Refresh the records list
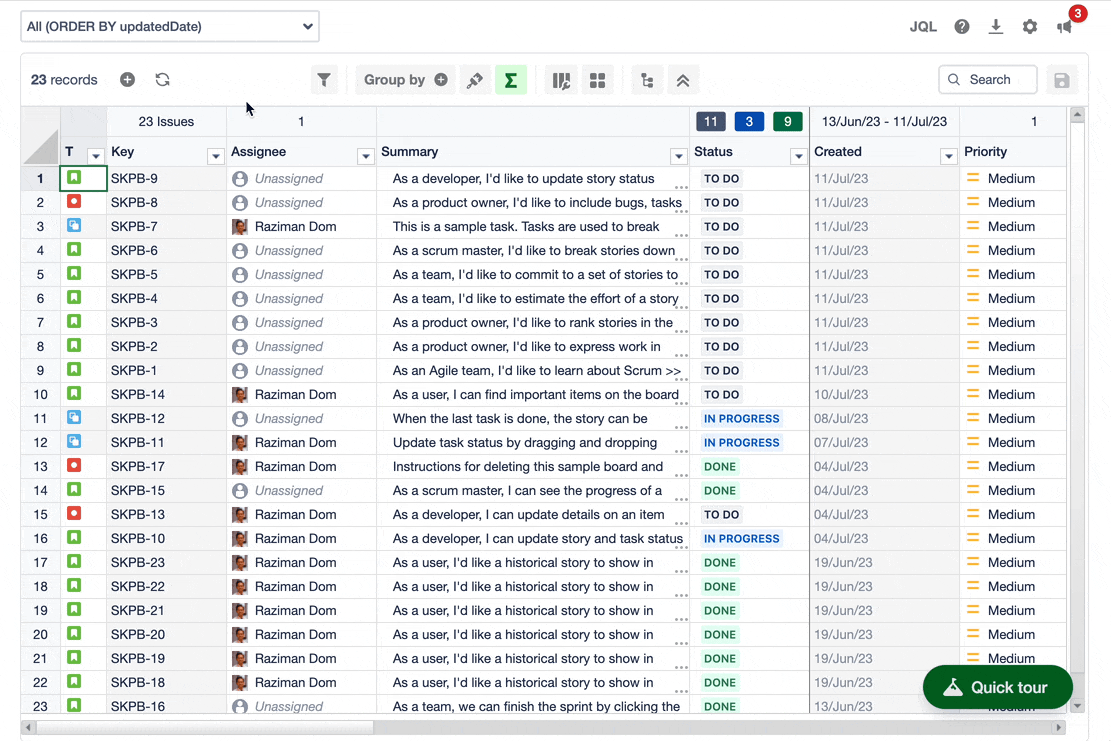The image size is (1111, 741). pyautogui.click(x=162, y=80)
